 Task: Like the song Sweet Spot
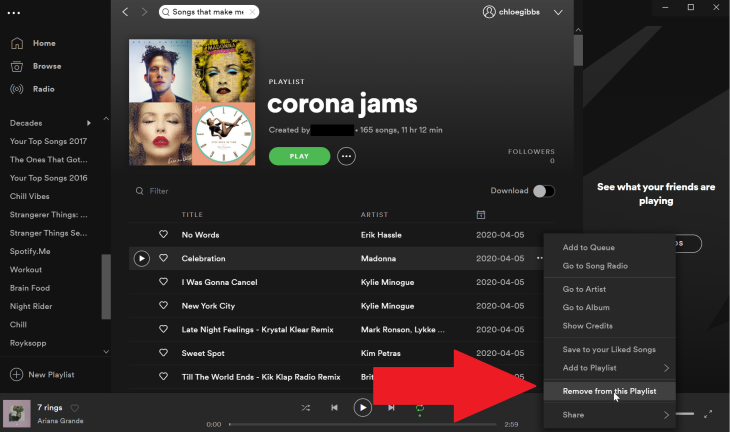tap(163, 353)
